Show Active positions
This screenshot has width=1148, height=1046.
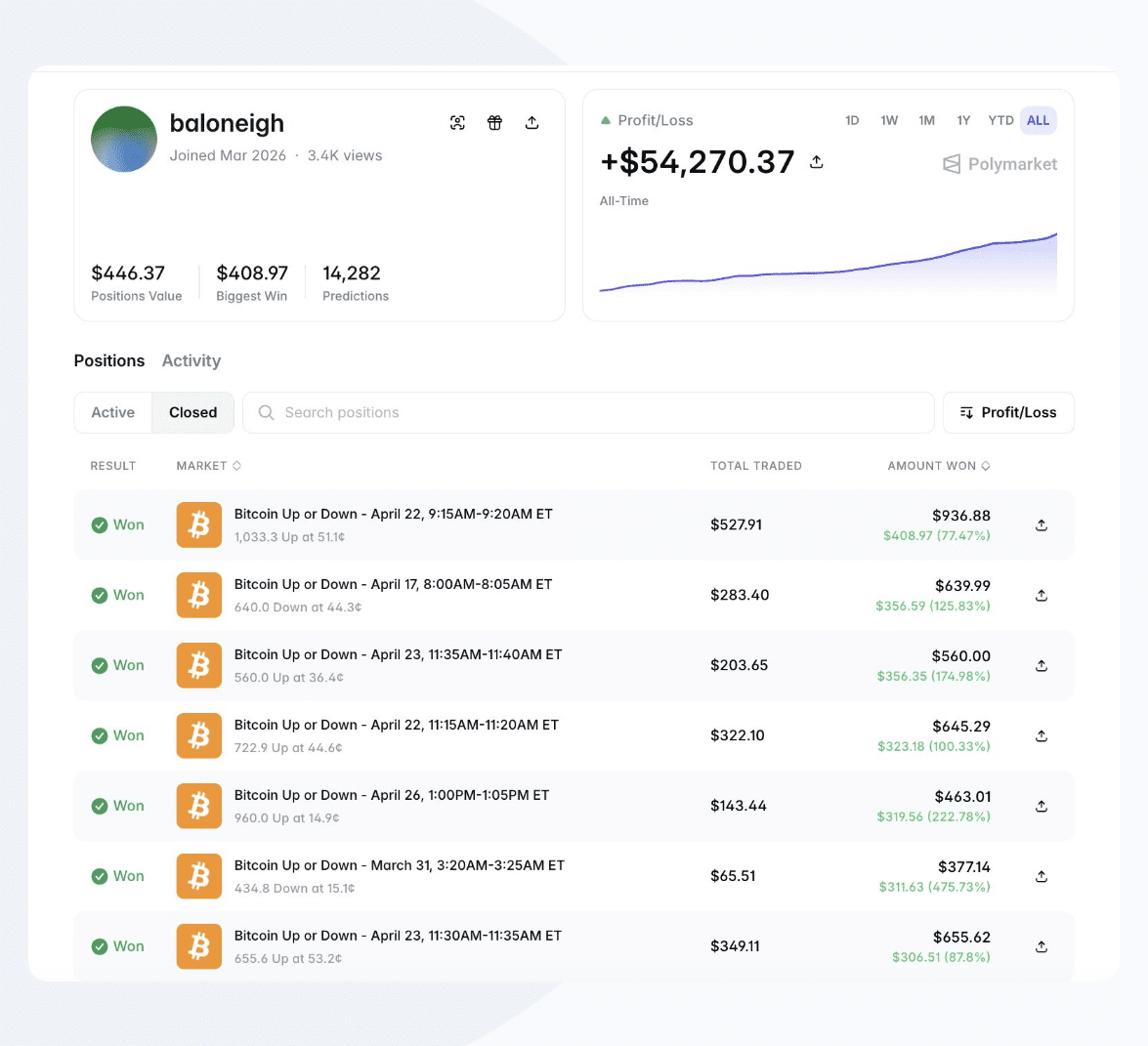(x=112, y=412)
